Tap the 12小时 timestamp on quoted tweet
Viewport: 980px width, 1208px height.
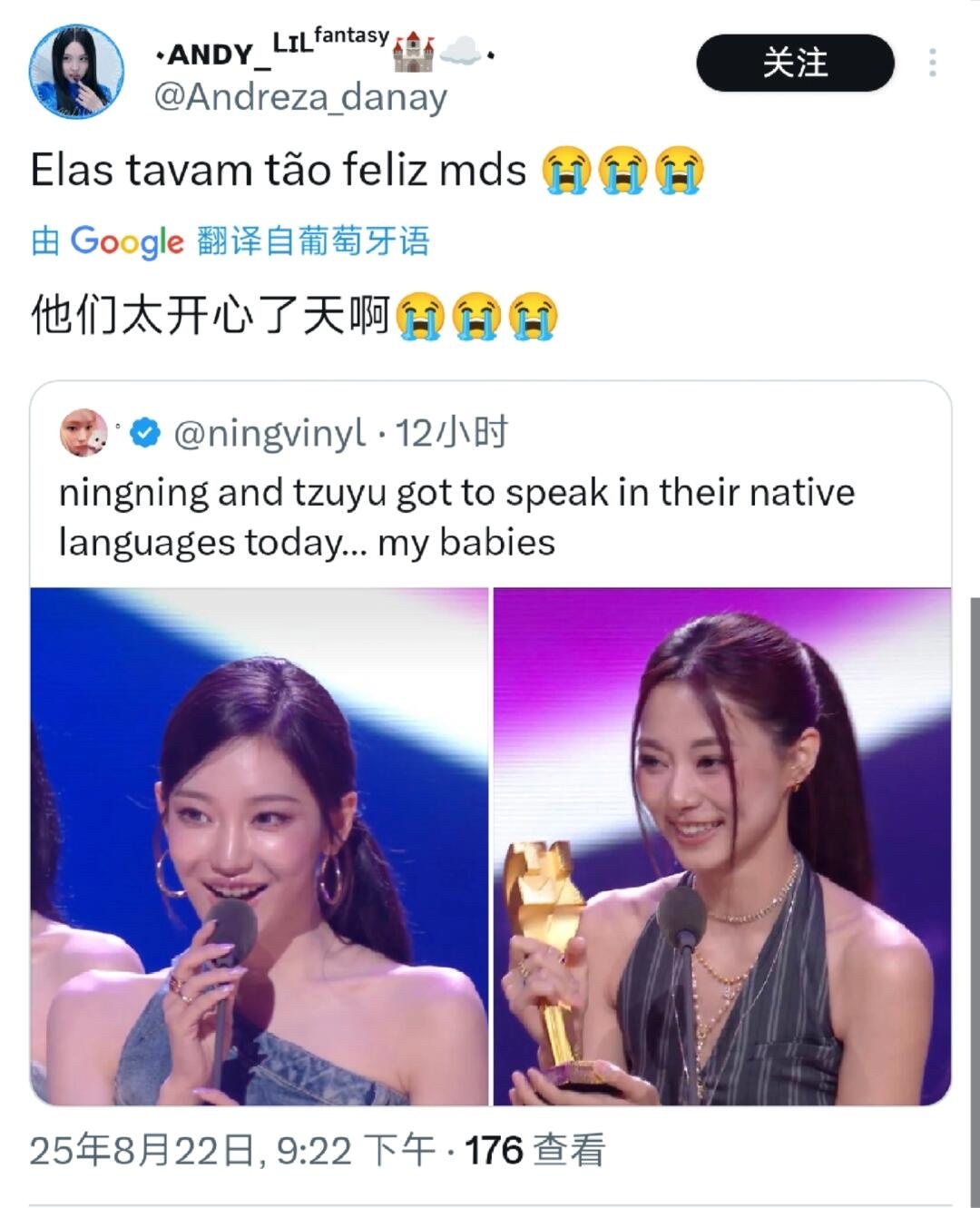(x=451, y=433)
